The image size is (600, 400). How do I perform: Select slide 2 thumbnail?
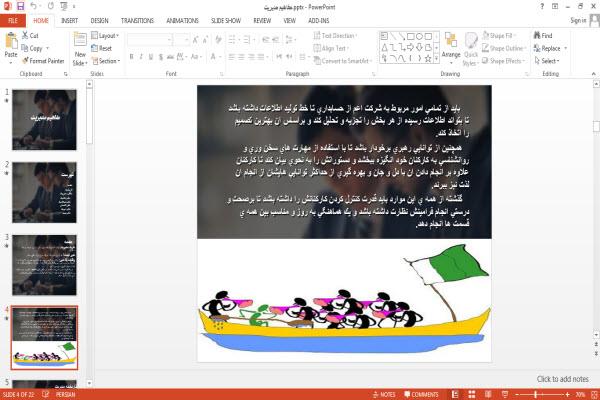(44, 193)
